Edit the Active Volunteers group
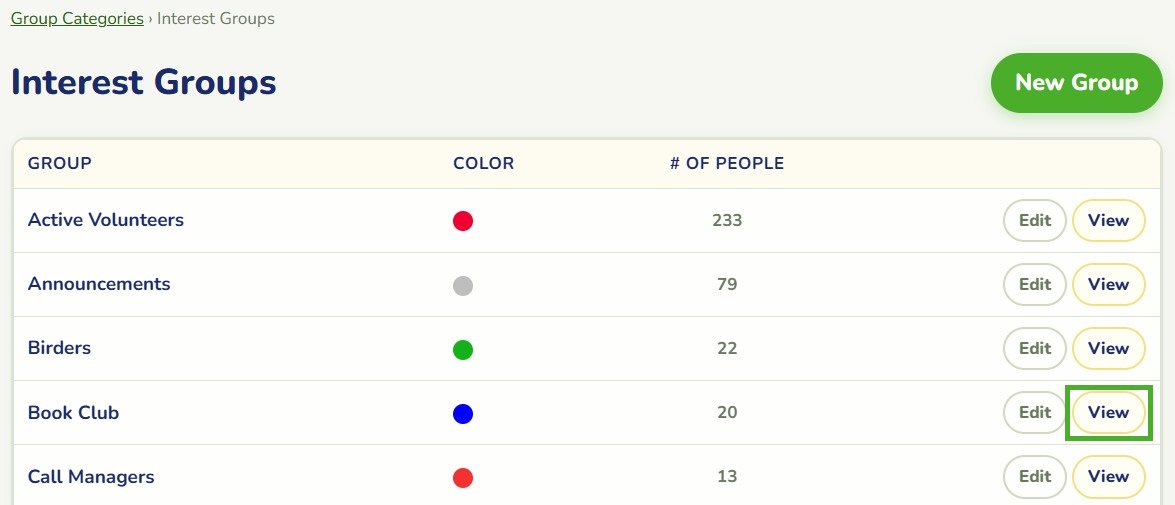Screen dimensions: 1175x505 click(1035, 220)
